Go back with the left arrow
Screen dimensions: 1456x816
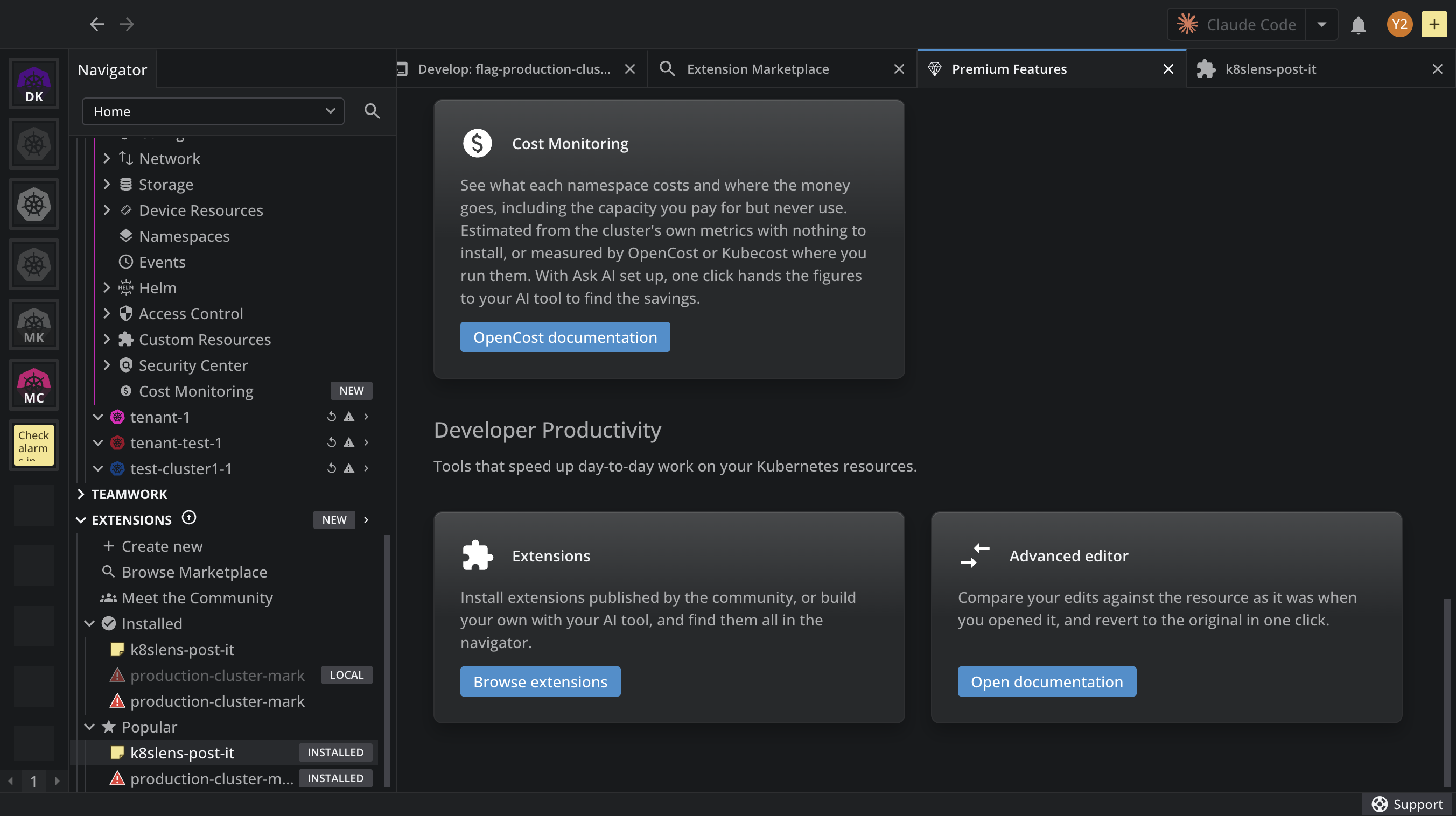click(x=97, y=24)
